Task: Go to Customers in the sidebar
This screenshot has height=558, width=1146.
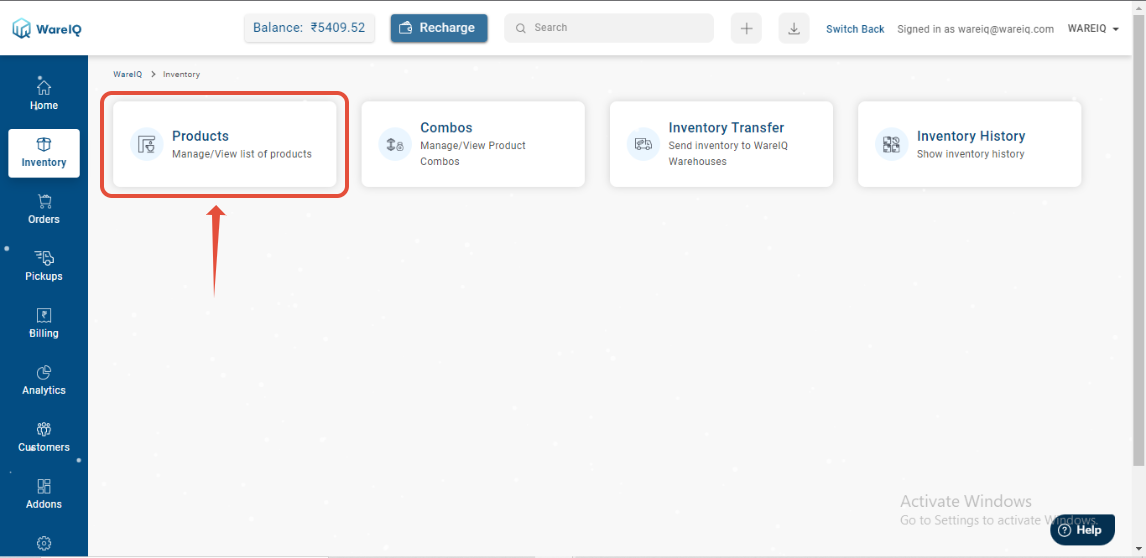Action: tap(44, 437)
